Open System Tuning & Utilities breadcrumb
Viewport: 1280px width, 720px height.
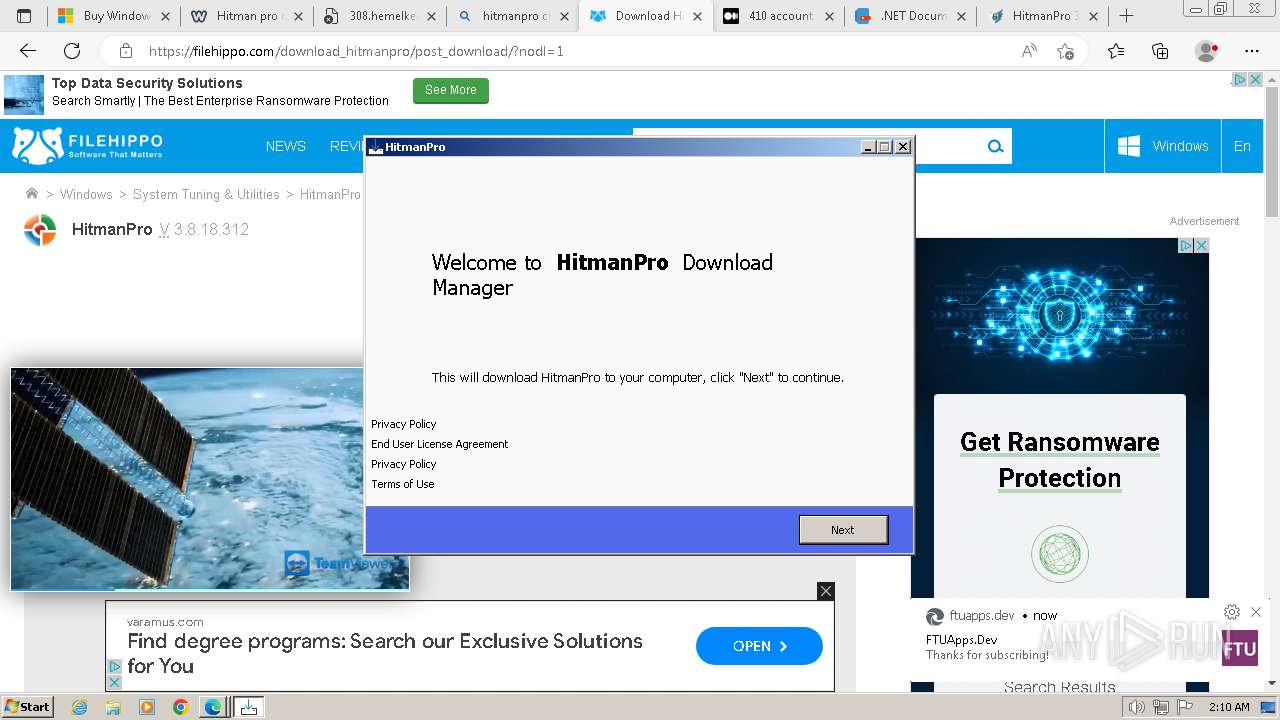point(206,194)
